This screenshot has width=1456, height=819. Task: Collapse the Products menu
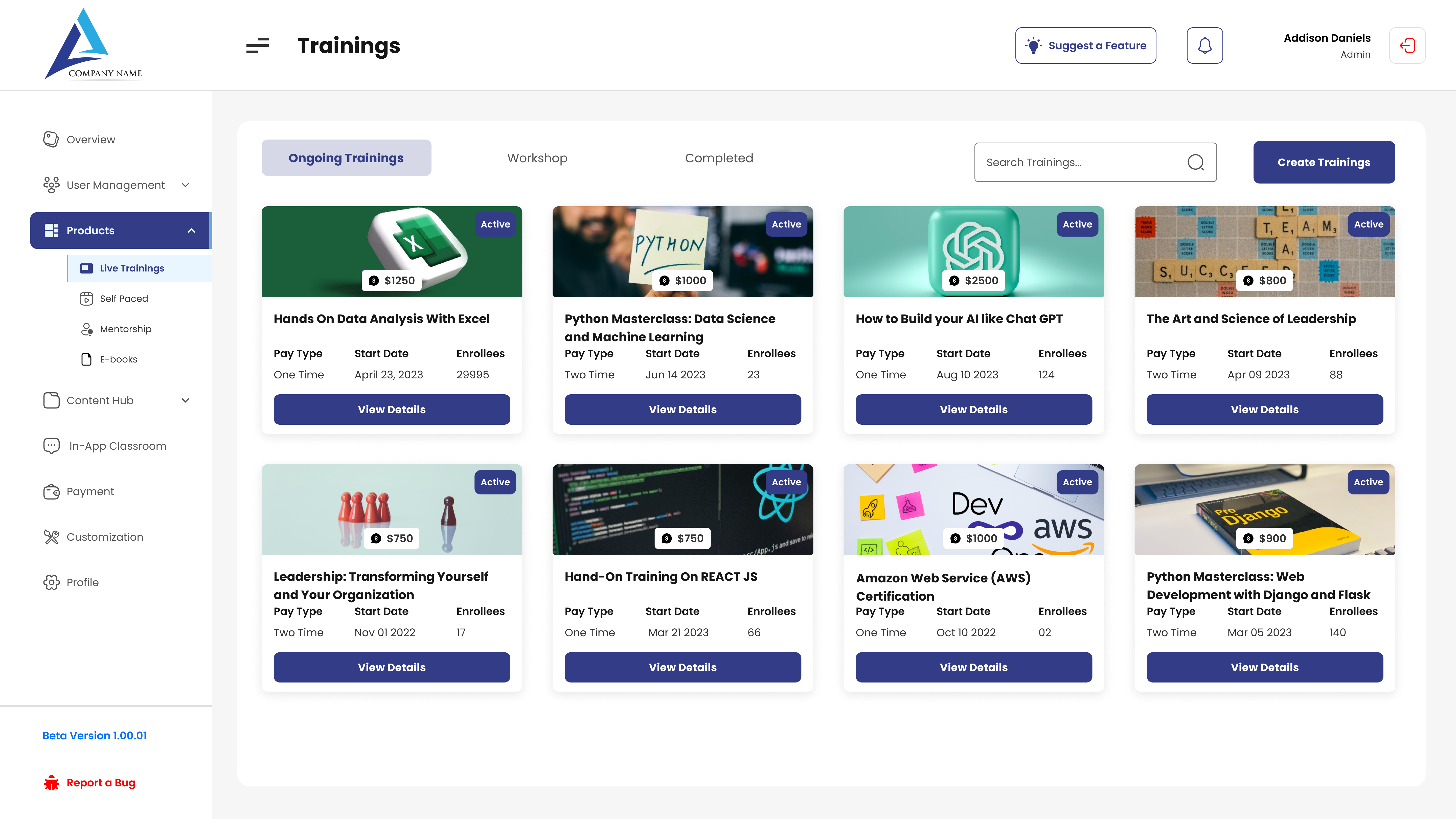pos(192,231)
